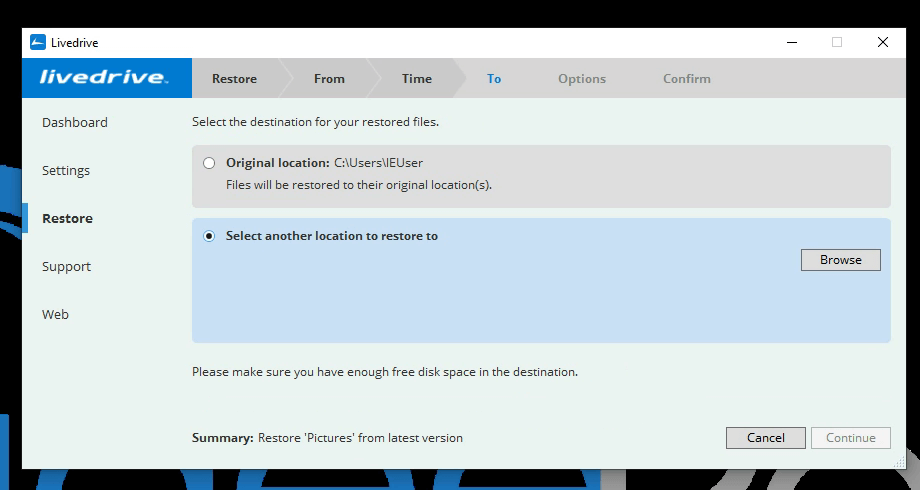Go to Settings in the sidebar
Image resolution: width=920 pixels, height=490 pixels.
click(x=66, y=171)
